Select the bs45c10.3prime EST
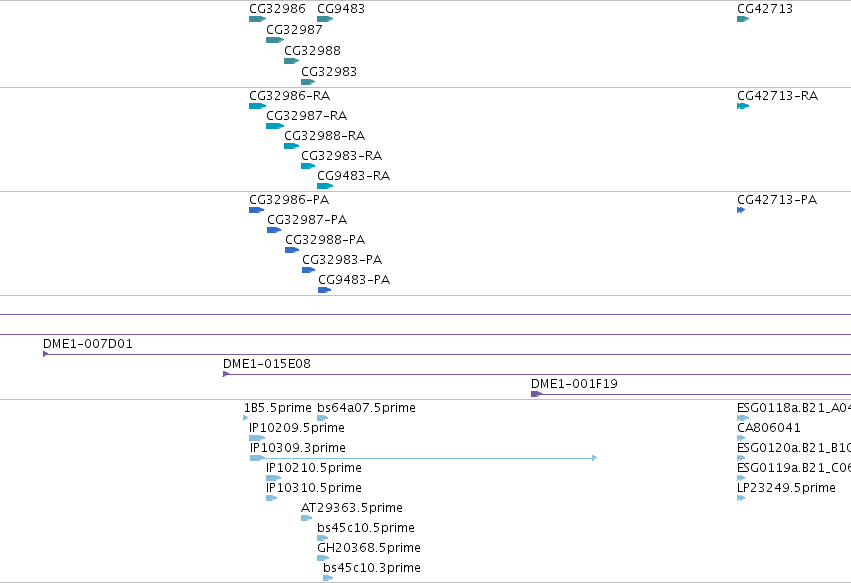Image resolution: width=851 pixels, height=583 pixels. pyautogui.click(x=327, y=578)
